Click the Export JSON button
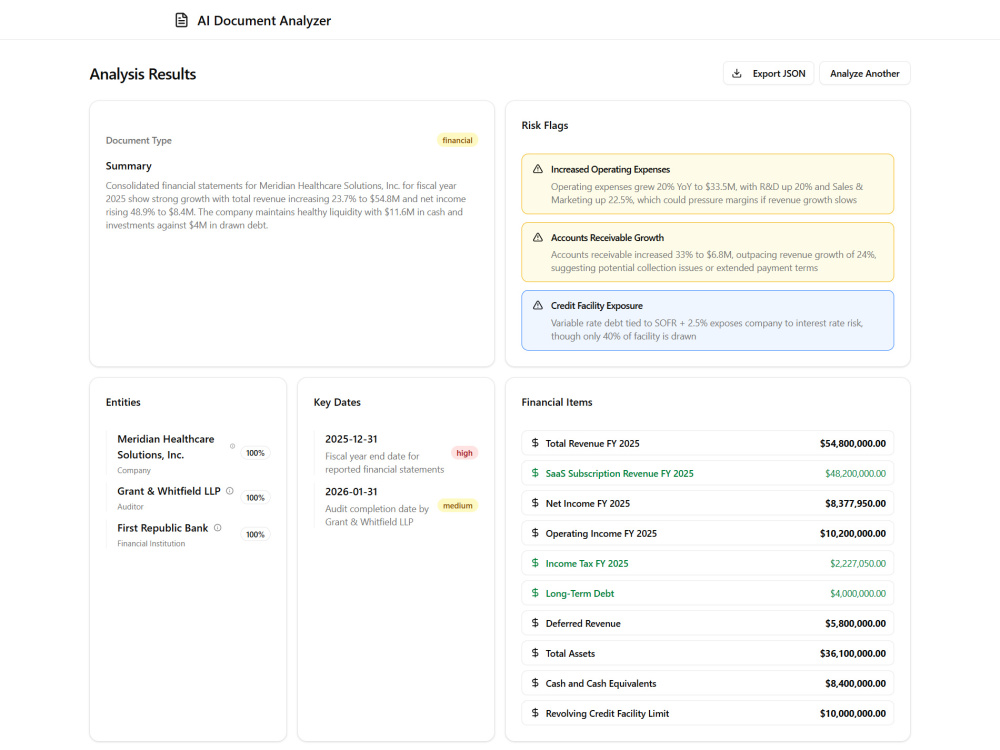The image size is (1000, 750). coord(768,73)
